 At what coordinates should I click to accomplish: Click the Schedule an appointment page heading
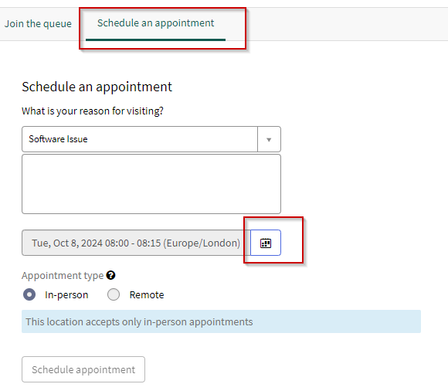coord(97,87)
